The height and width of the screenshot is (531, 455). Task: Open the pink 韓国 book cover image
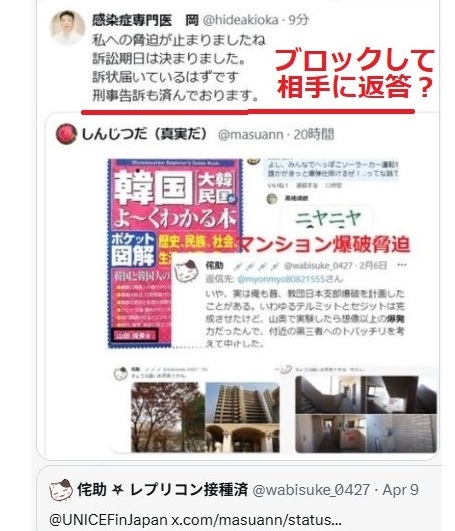pos(174,253)
